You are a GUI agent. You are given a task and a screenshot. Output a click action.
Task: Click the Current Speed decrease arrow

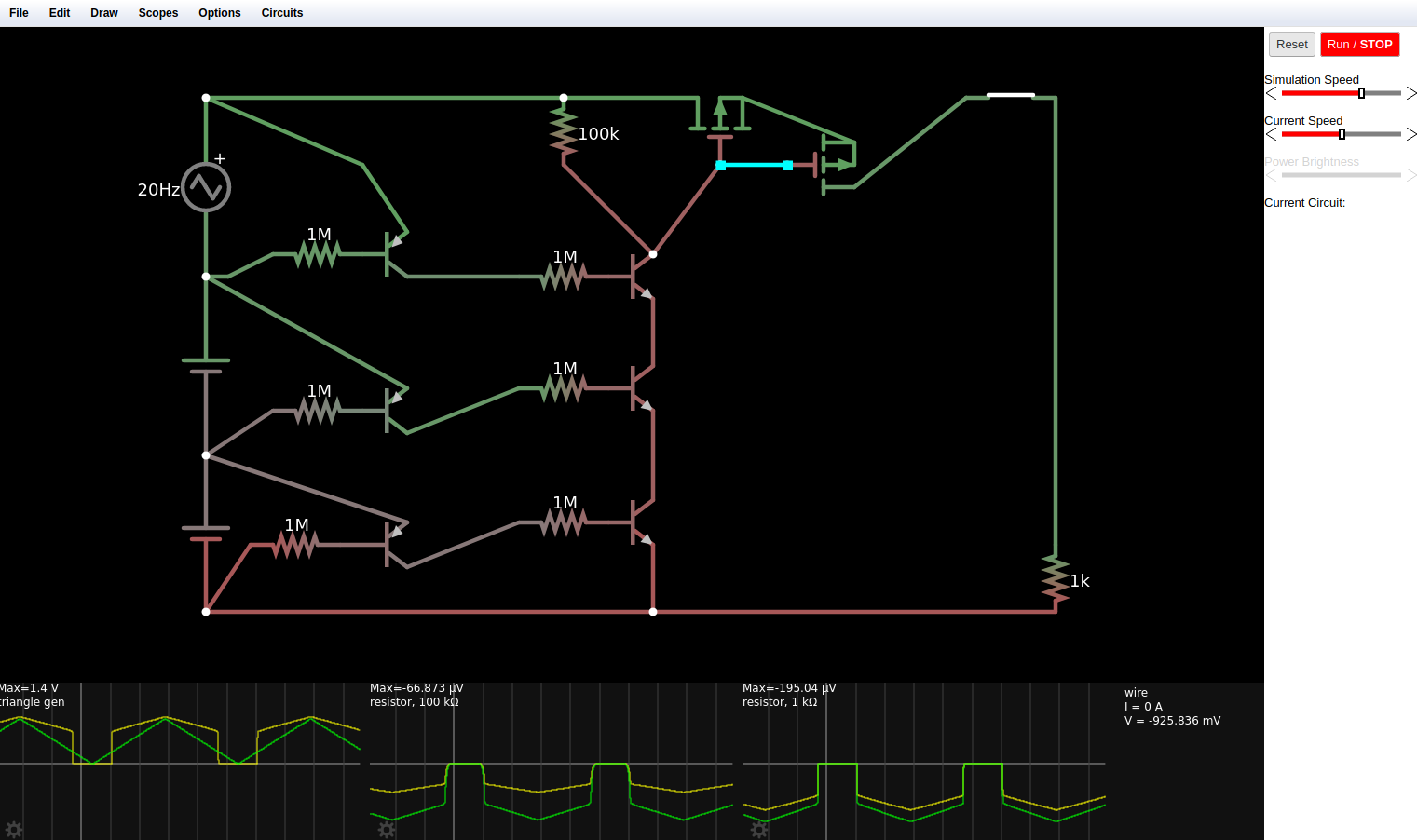1272,134
